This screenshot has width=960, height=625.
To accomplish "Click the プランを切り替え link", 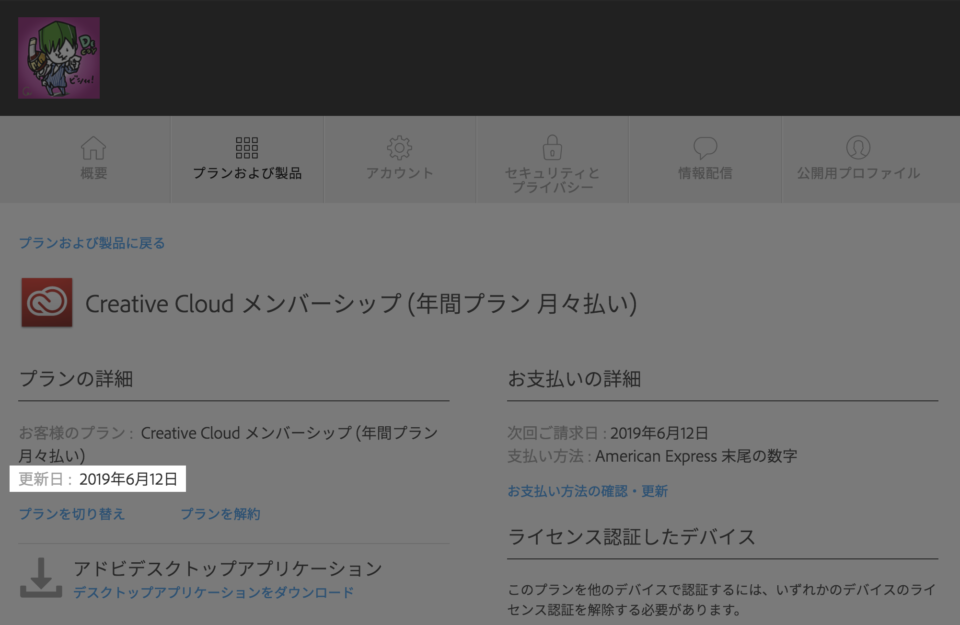I will [x=72, y=514].
